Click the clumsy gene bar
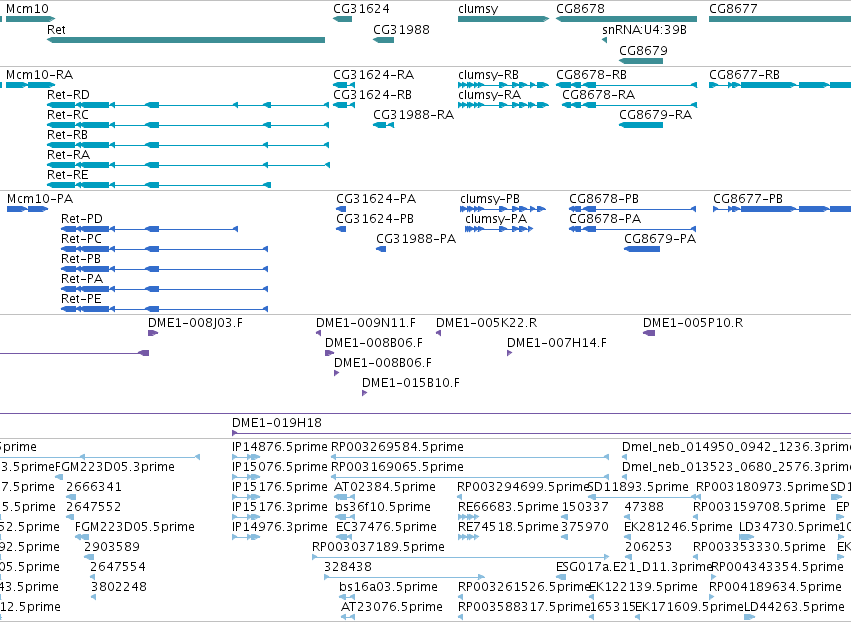The height and width of the screenshot is (622, 851). 503,19
